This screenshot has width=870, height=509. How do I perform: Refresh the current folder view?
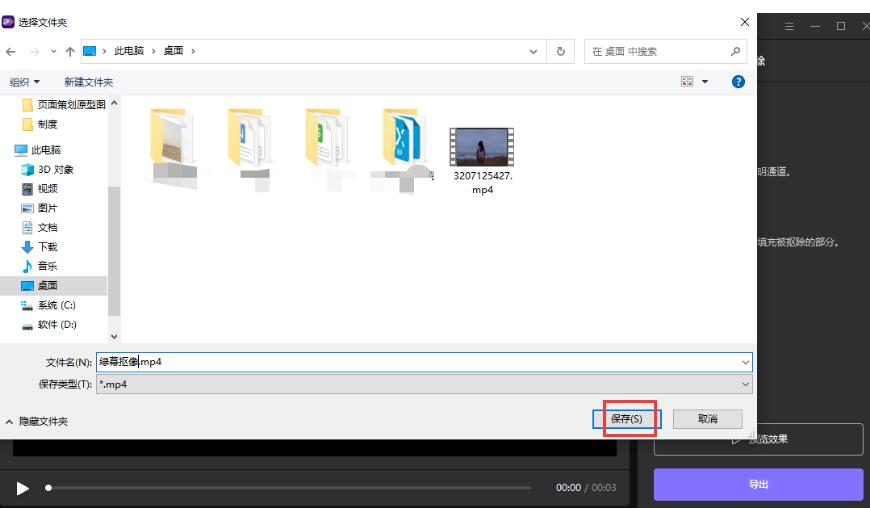pyautogui.click(x=560, y=52)
